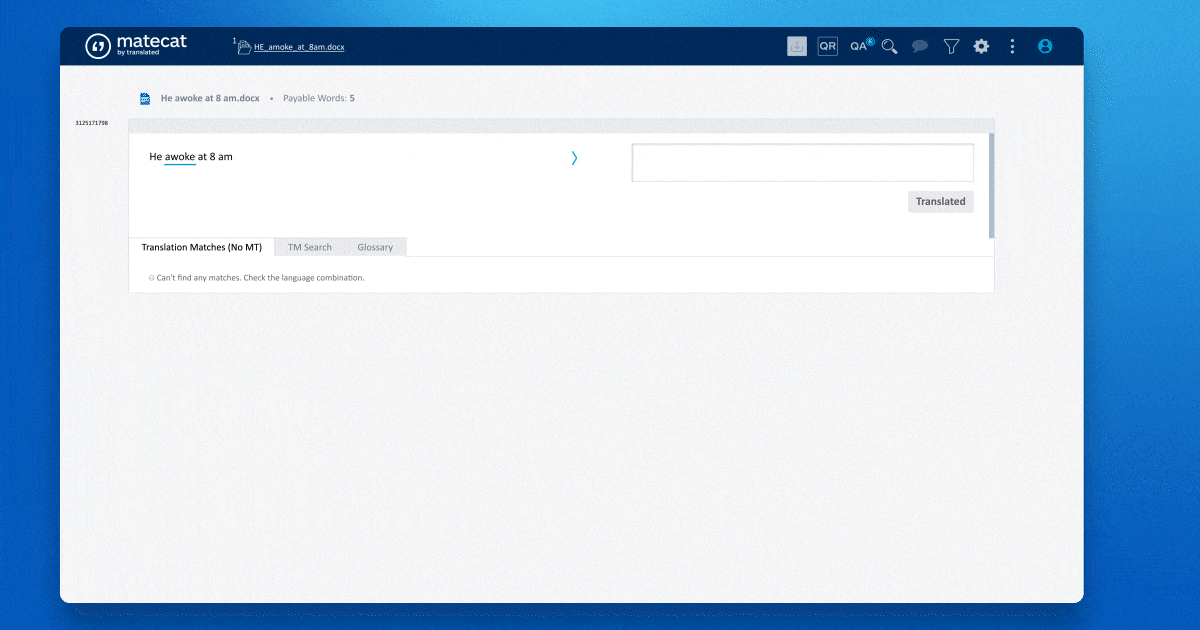Click the copy source to target arrow
1200x630 pixels.
574,158
